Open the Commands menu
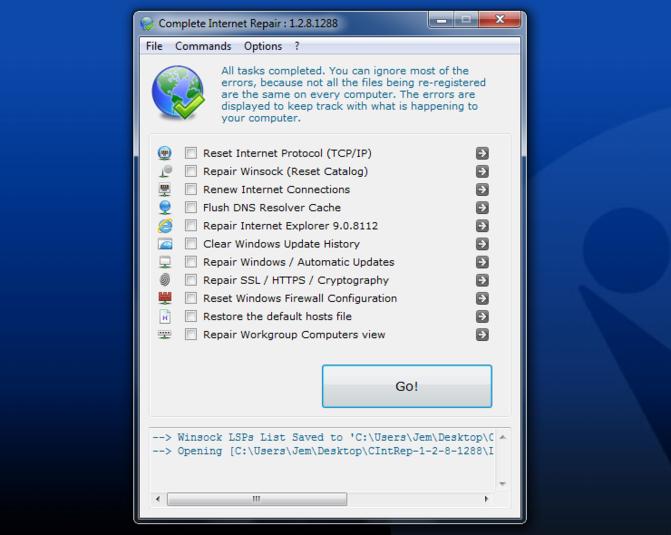This screenshot has height=535, width=671. click(x=203, y=46)
